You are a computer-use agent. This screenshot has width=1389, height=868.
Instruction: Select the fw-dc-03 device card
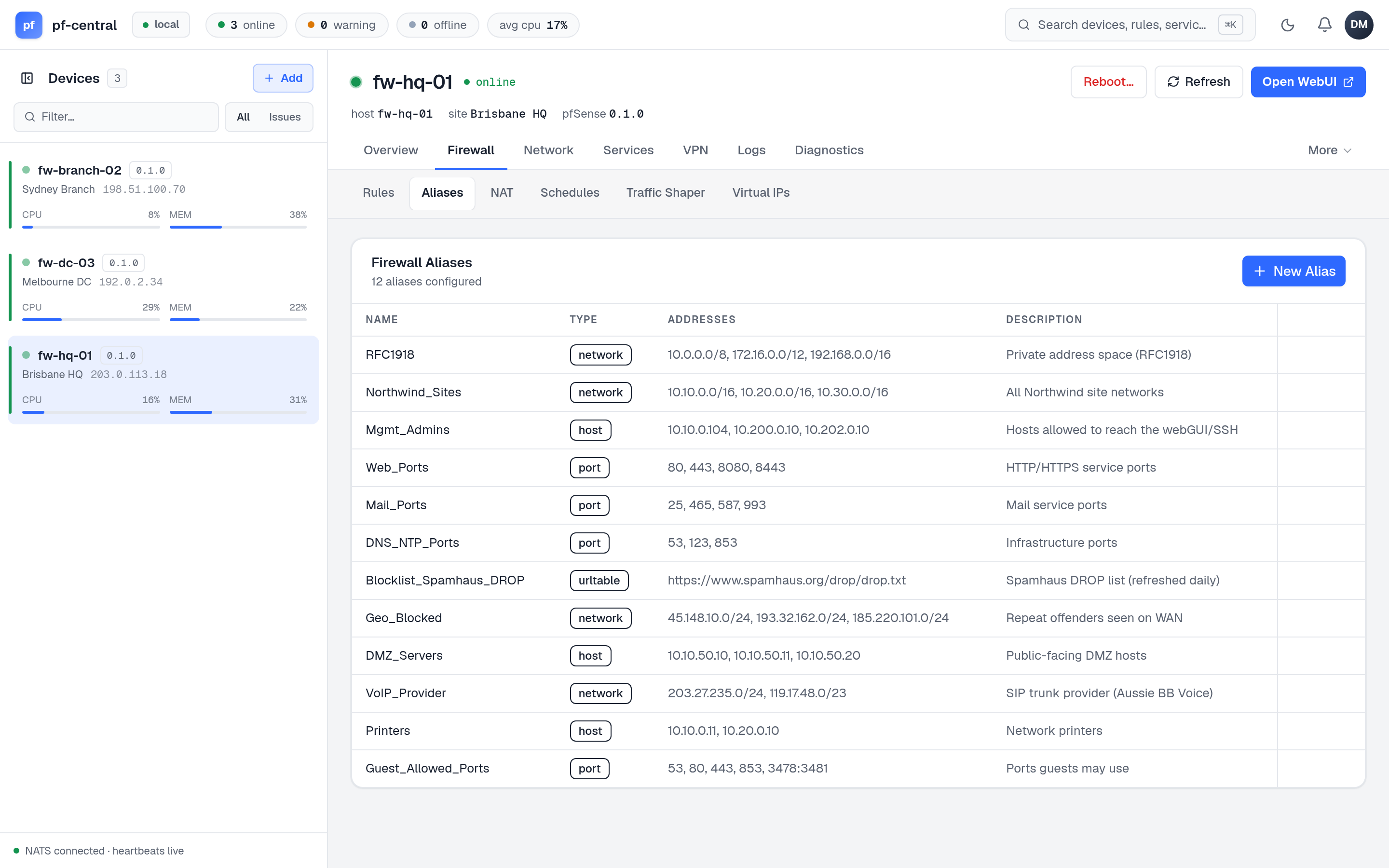tap(163, 287)
